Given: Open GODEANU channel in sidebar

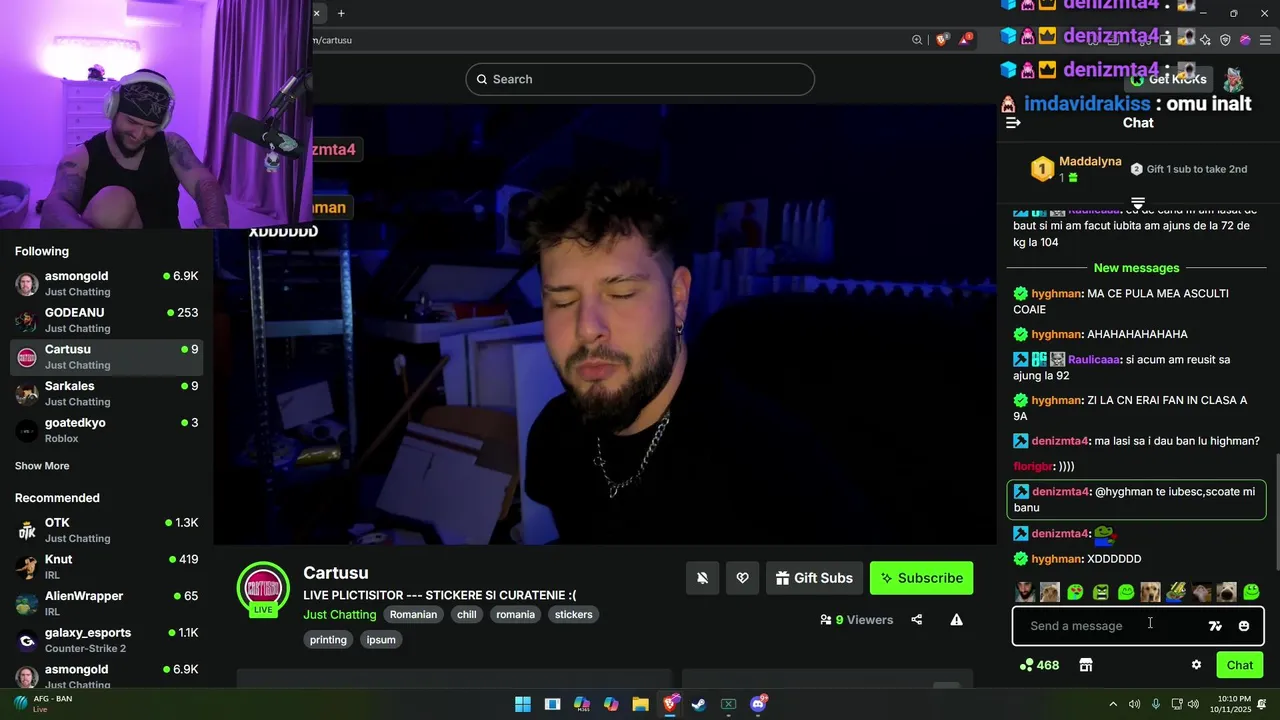Looking at the screenshot, I should 106,320.
